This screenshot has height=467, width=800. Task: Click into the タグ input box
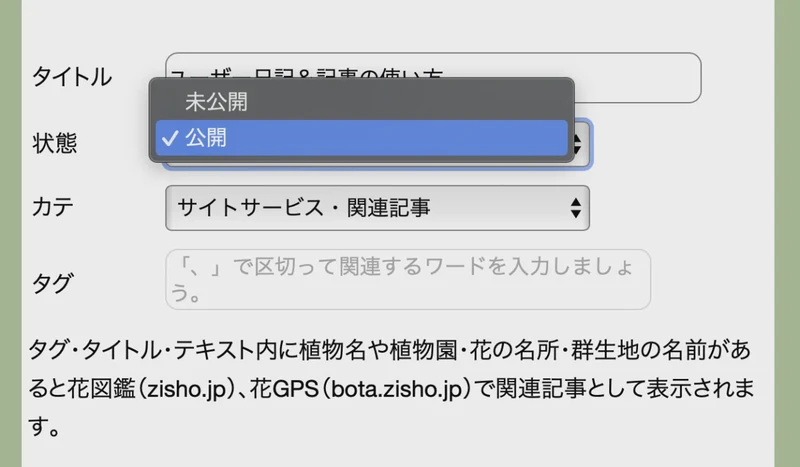pos(408,279)
